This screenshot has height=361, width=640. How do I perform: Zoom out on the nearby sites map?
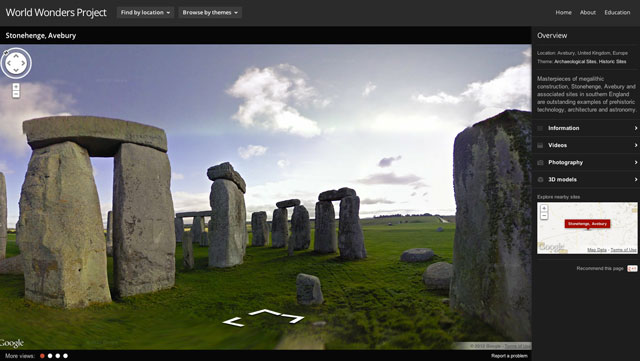pyautogui.click(x=544, y=216)
